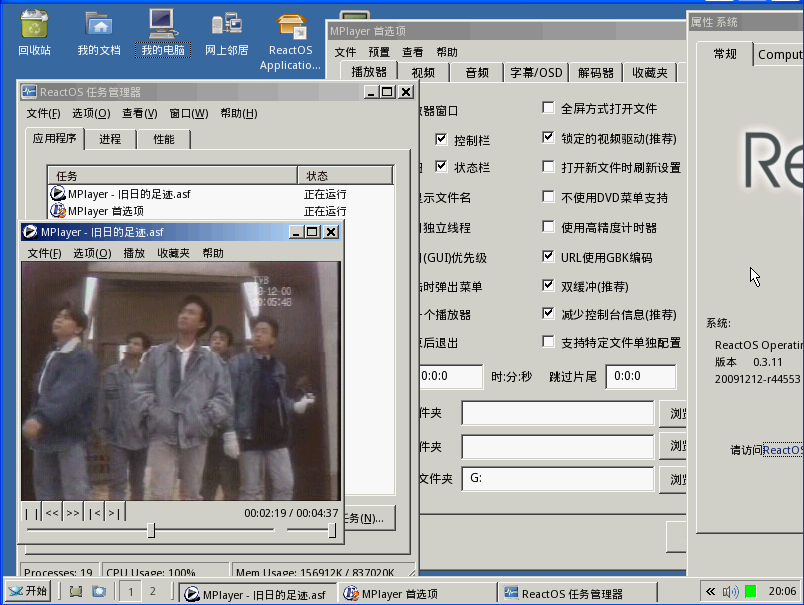Open the 预置 menu in MPlayer preferences

(x=379, y=52)
